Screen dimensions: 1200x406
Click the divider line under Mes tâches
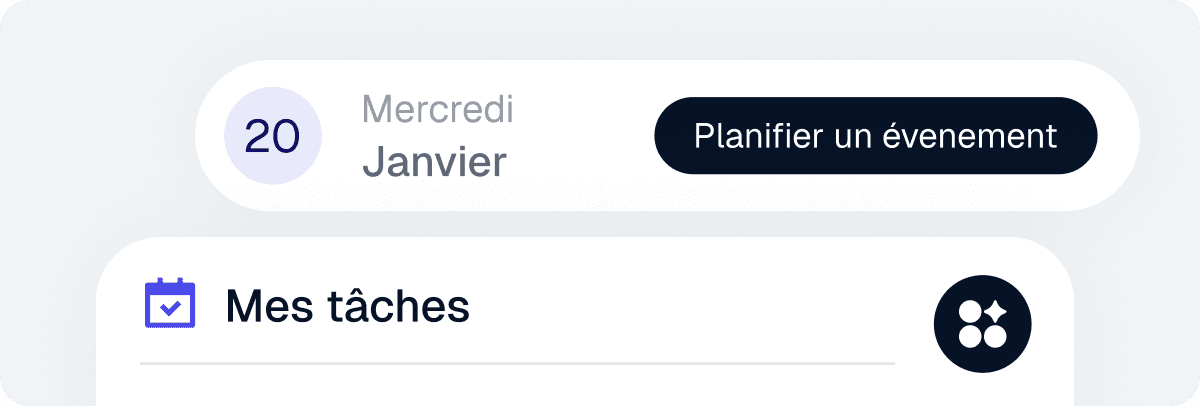(x=517, y=363)
